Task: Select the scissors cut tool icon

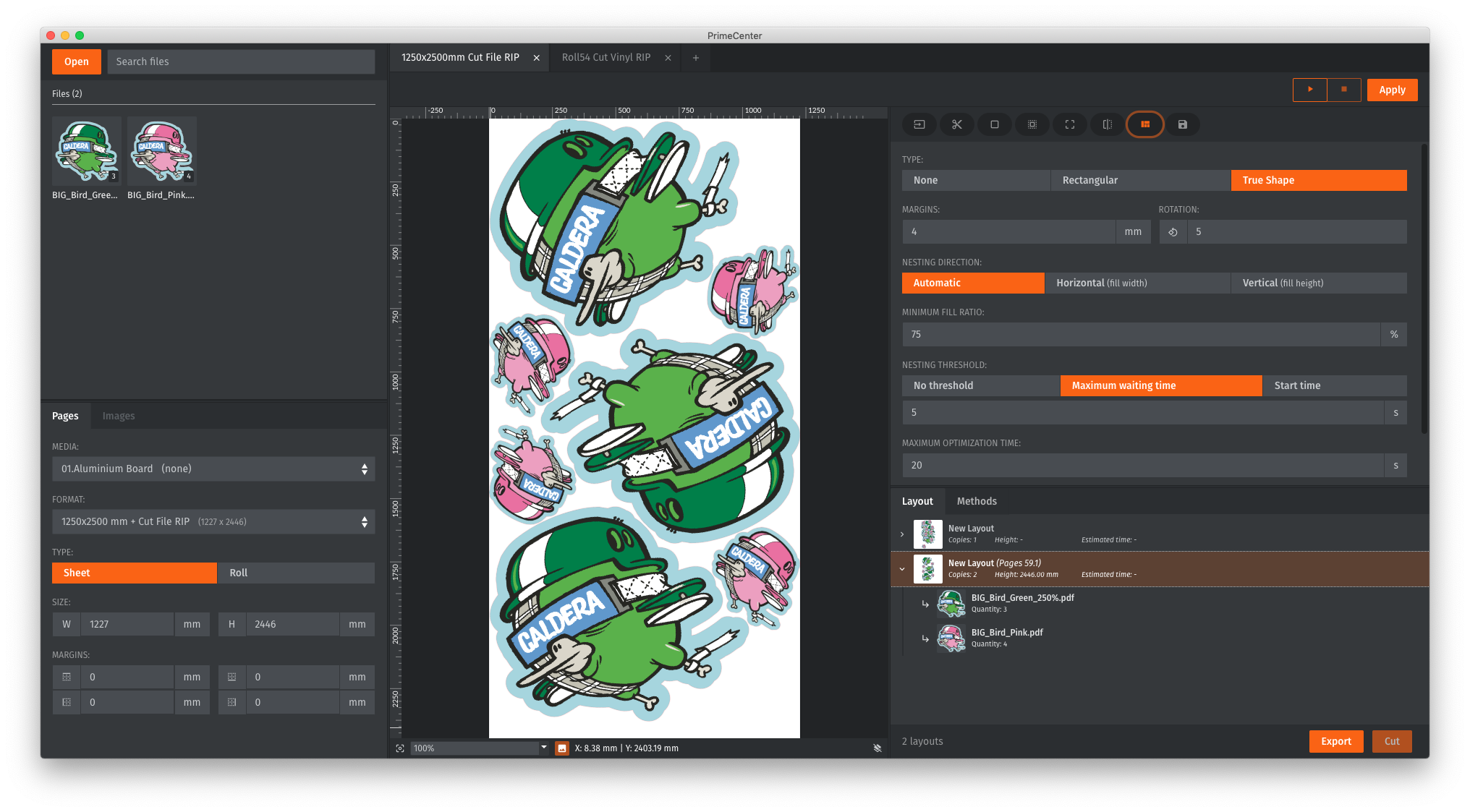Action: [x=956, y=124]
